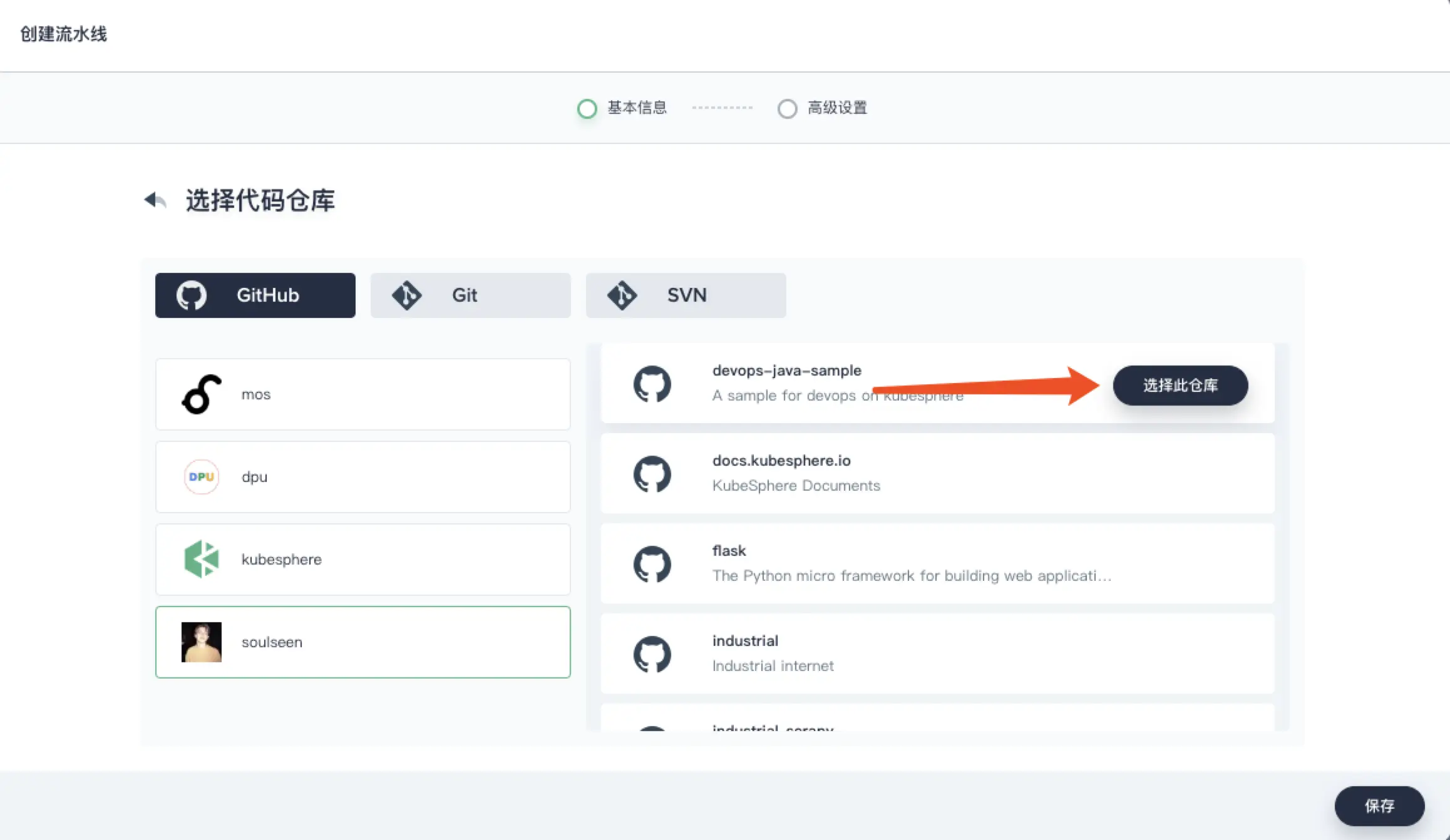The height and width of the screenshot is (840, 1450).
Task: Select the 基本信息 step circle
Action: pos(587,108)
